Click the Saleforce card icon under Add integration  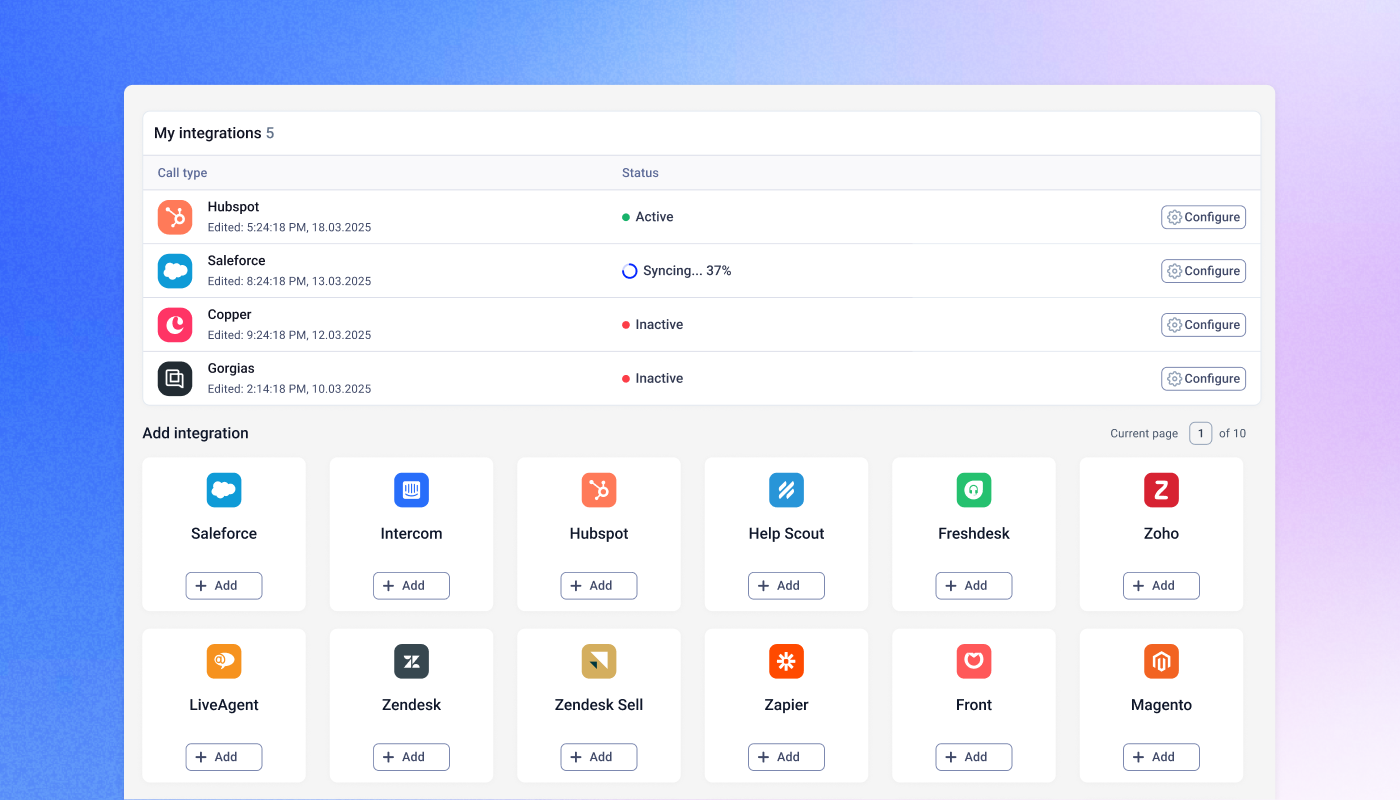pyautogui.click(x=224, y=490)
